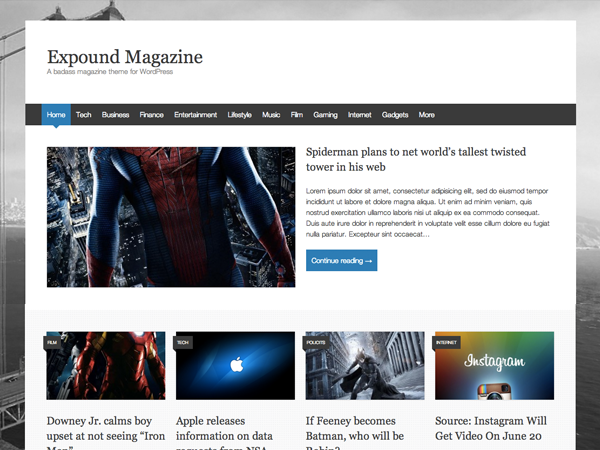Viewport: 600px width, 450px height.
Task: Open the Apple logo post thumbnail
Action: [235, 365]
